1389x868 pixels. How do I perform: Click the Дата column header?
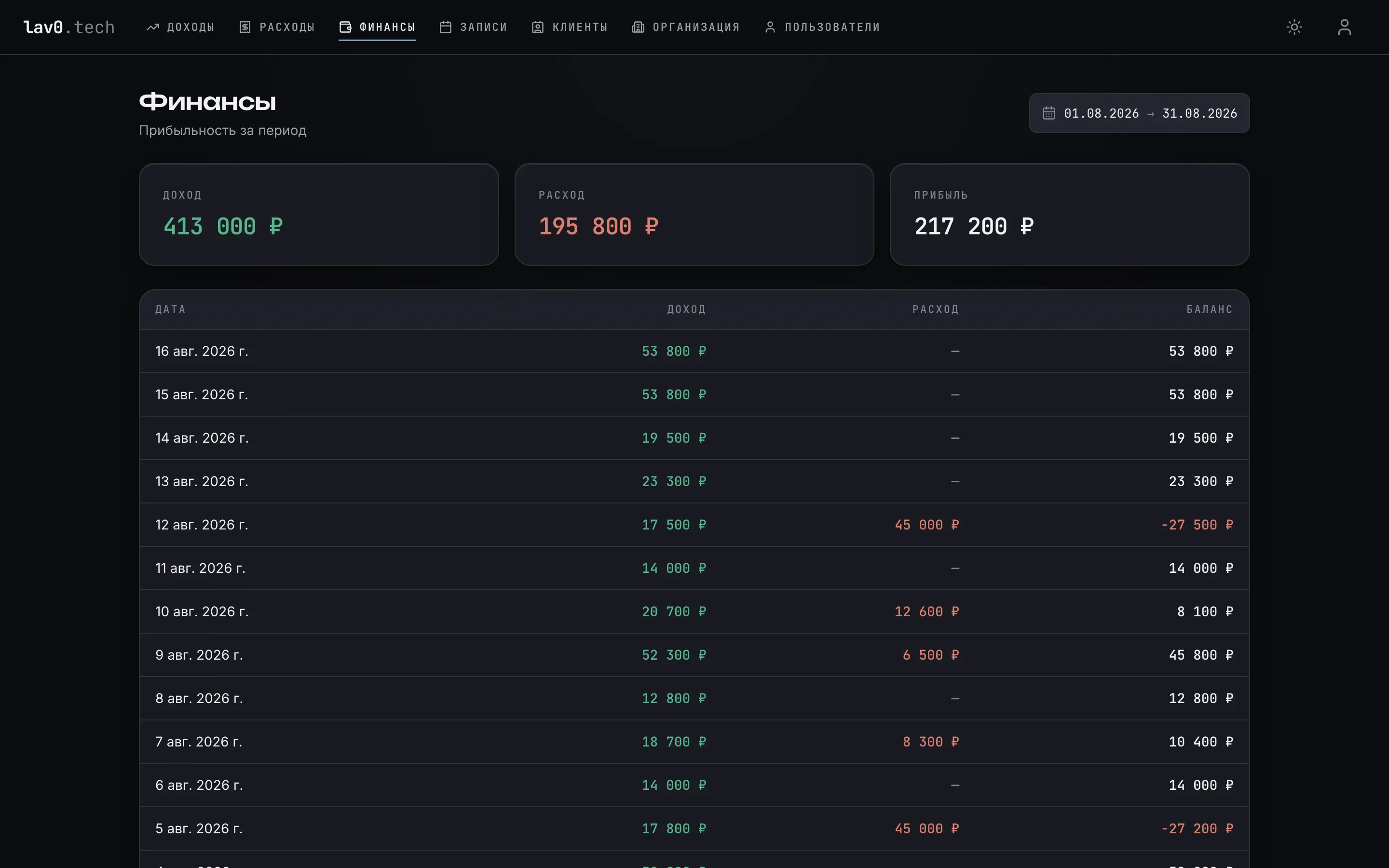pos(170,310)
